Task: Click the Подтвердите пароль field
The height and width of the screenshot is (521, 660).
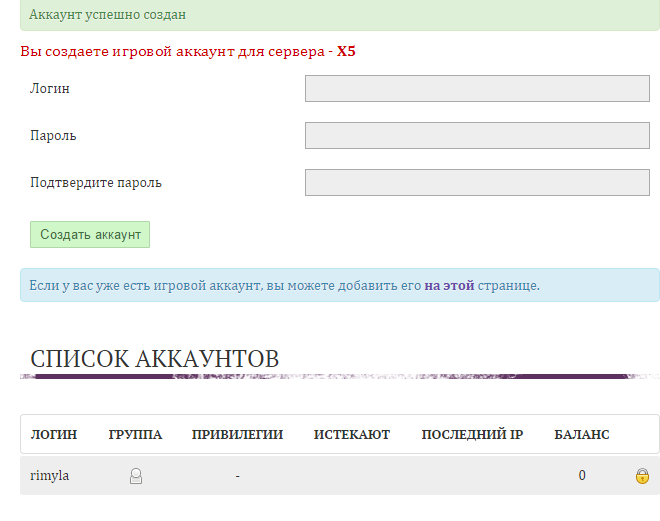Action: pyautogui.click(x=477, y=183)
